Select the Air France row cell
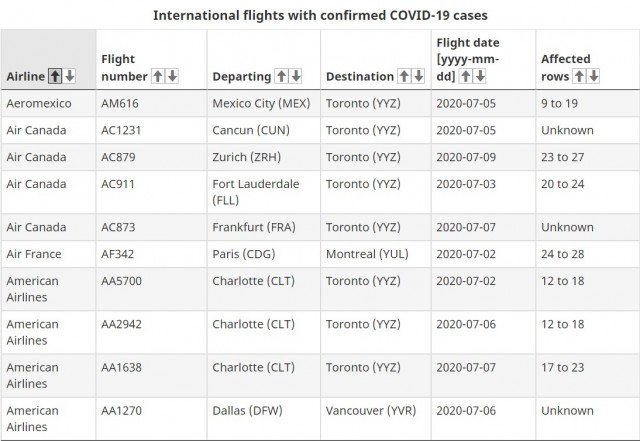640x441 pixels. coord(48,254)
